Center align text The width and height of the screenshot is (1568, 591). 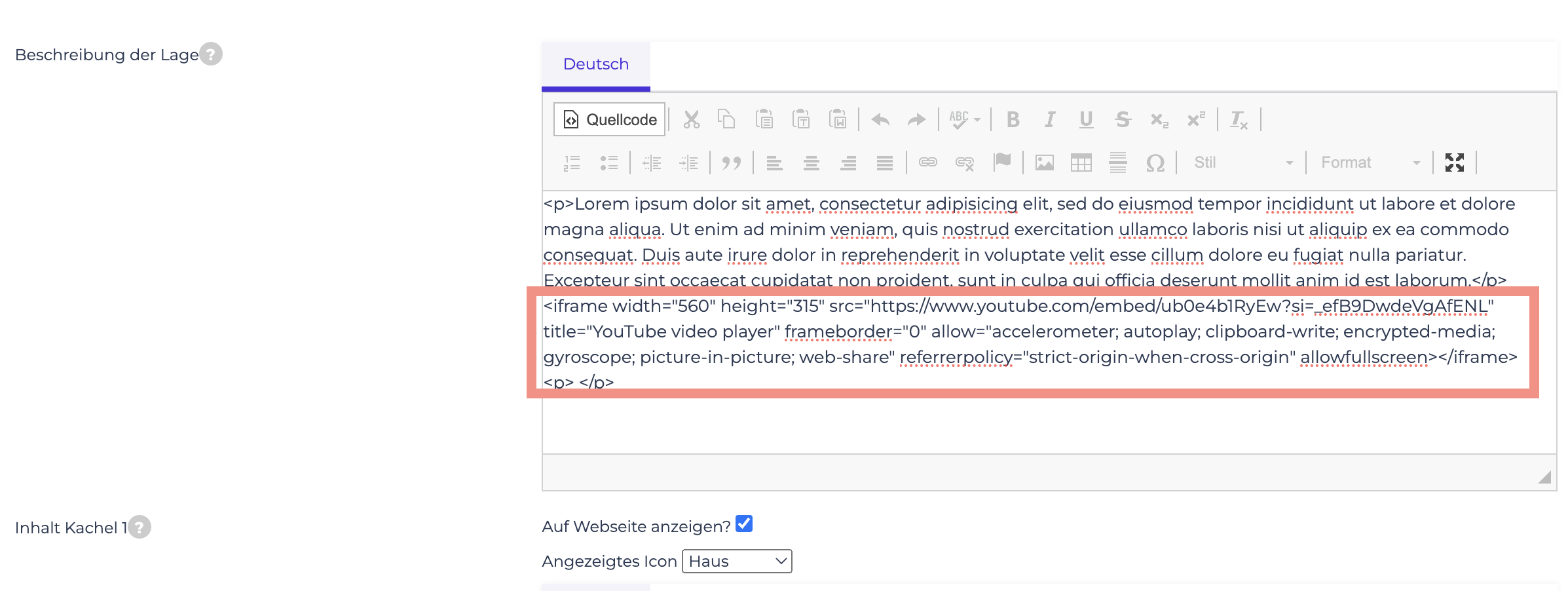(811, 162)
